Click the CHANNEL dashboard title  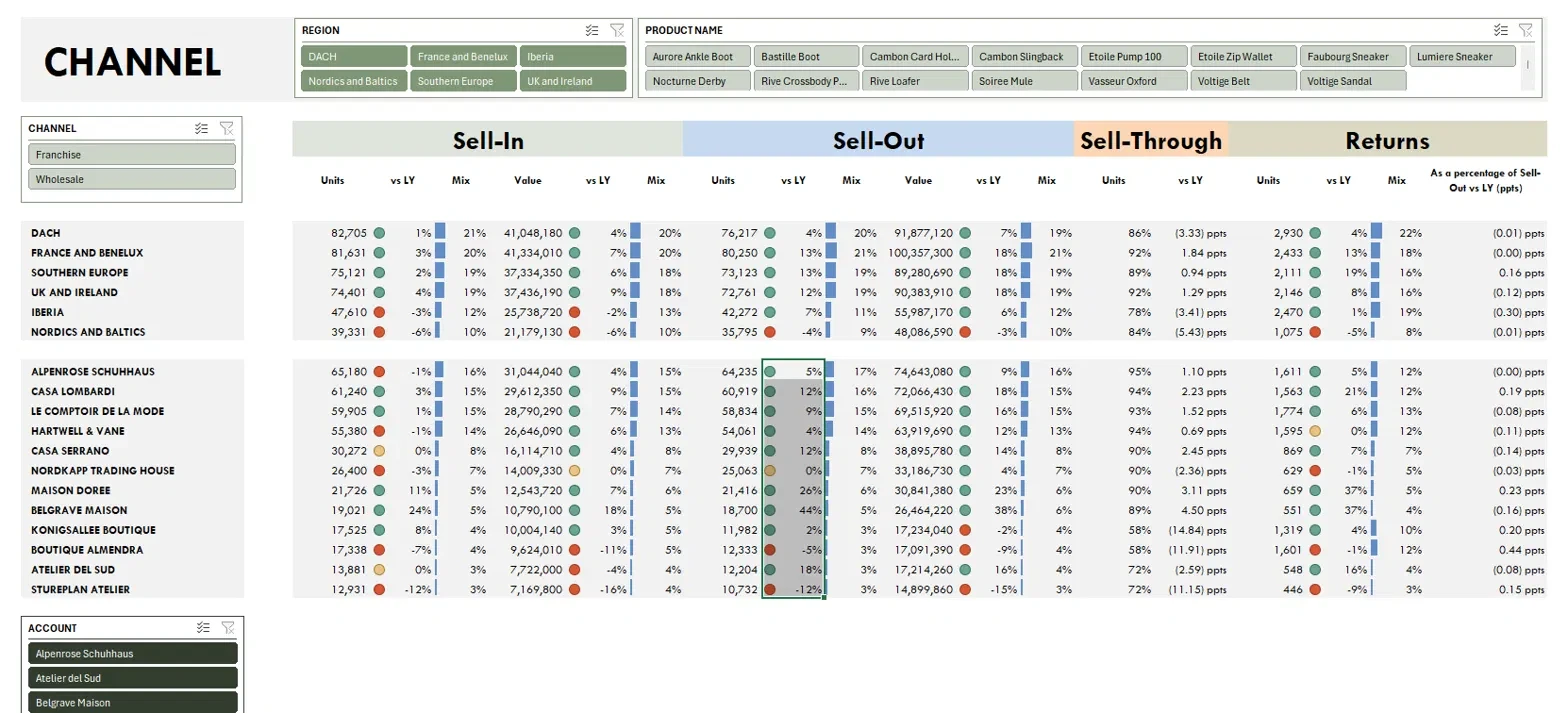132,62
